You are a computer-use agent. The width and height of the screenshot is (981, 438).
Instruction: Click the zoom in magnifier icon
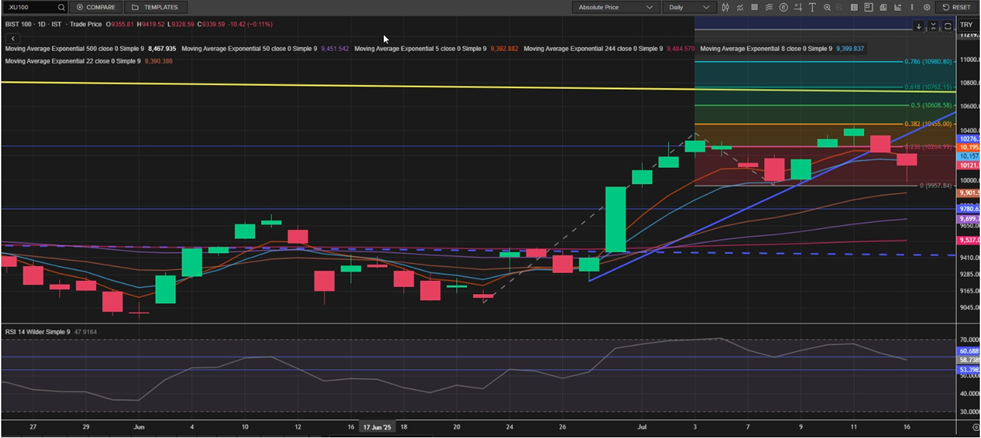click(x=827, y=7)
